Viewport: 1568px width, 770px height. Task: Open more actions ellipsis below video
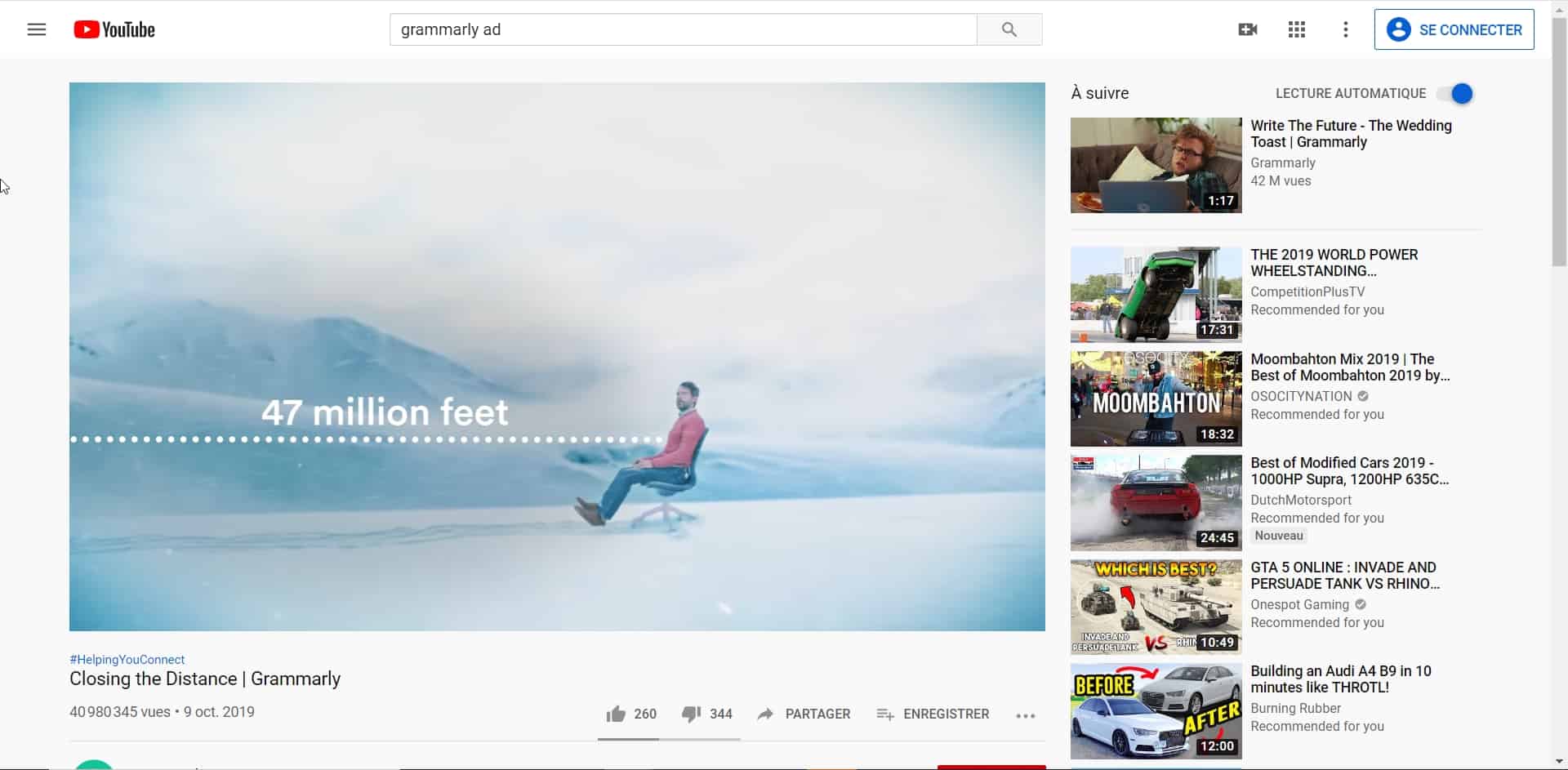point(1026,716)
